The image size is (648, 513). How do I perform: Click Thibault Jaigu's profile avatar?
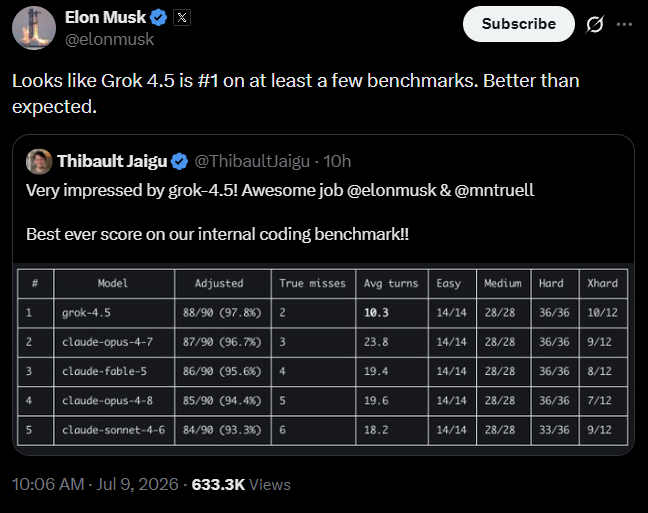39,161
